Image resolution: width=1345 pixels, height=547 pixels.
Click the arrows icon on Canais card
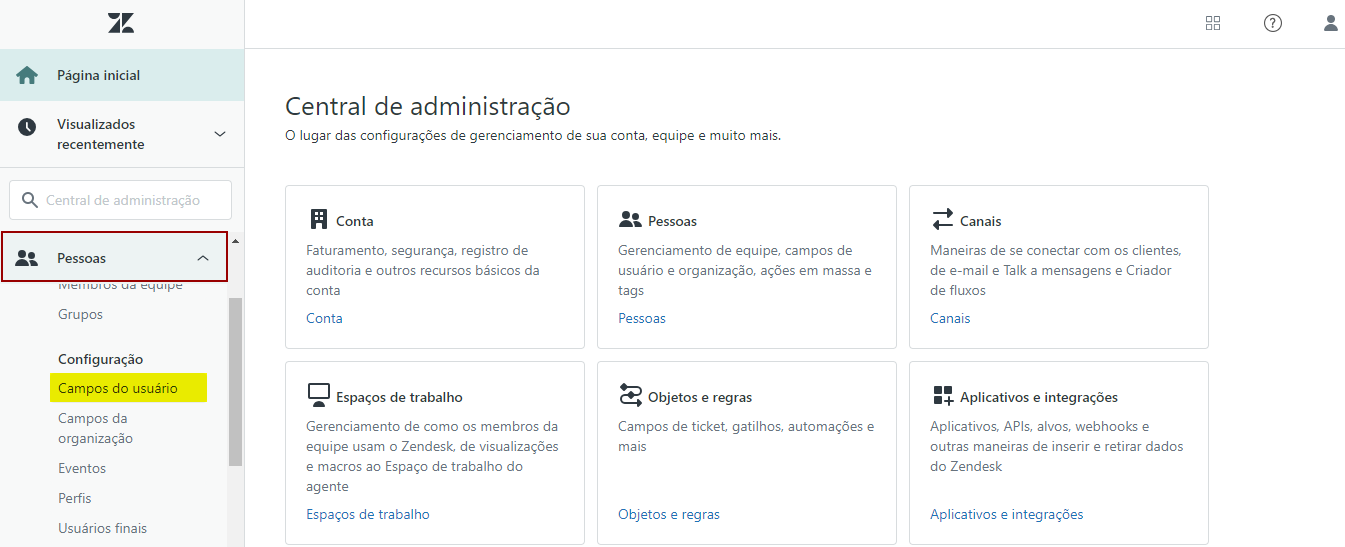942,219
